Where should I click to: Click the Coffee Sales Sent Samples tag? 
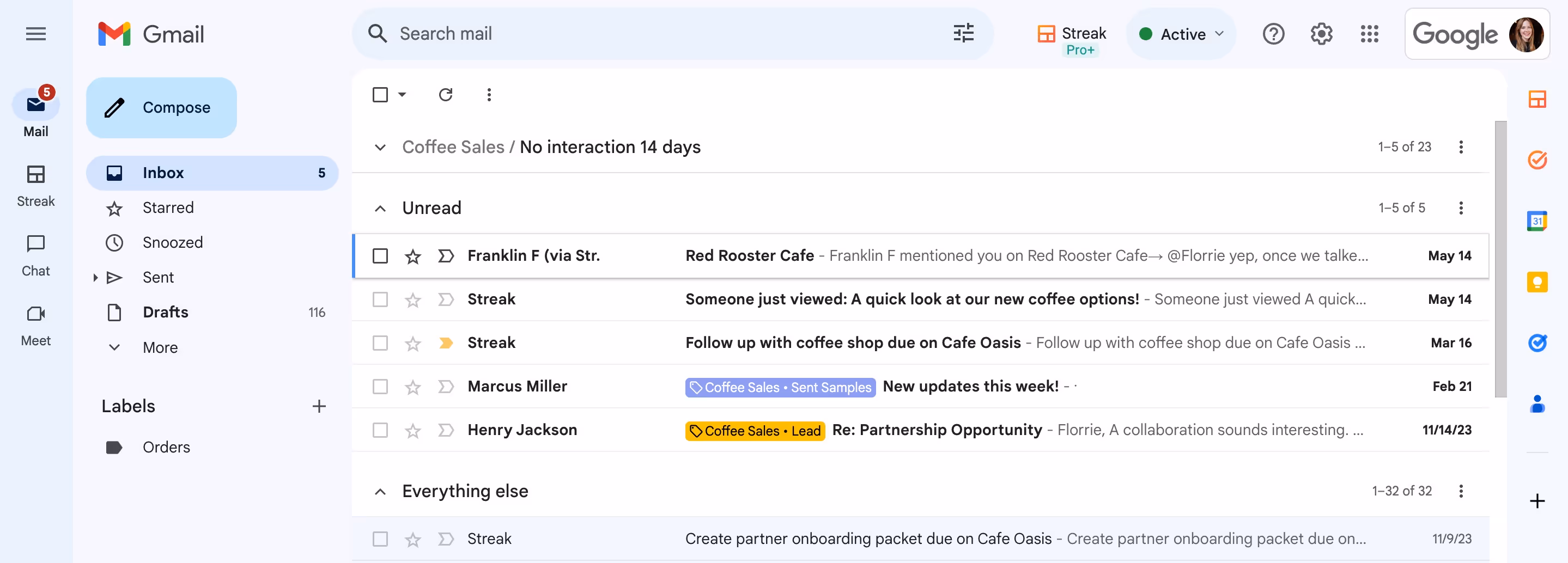[x=780, y=387]
